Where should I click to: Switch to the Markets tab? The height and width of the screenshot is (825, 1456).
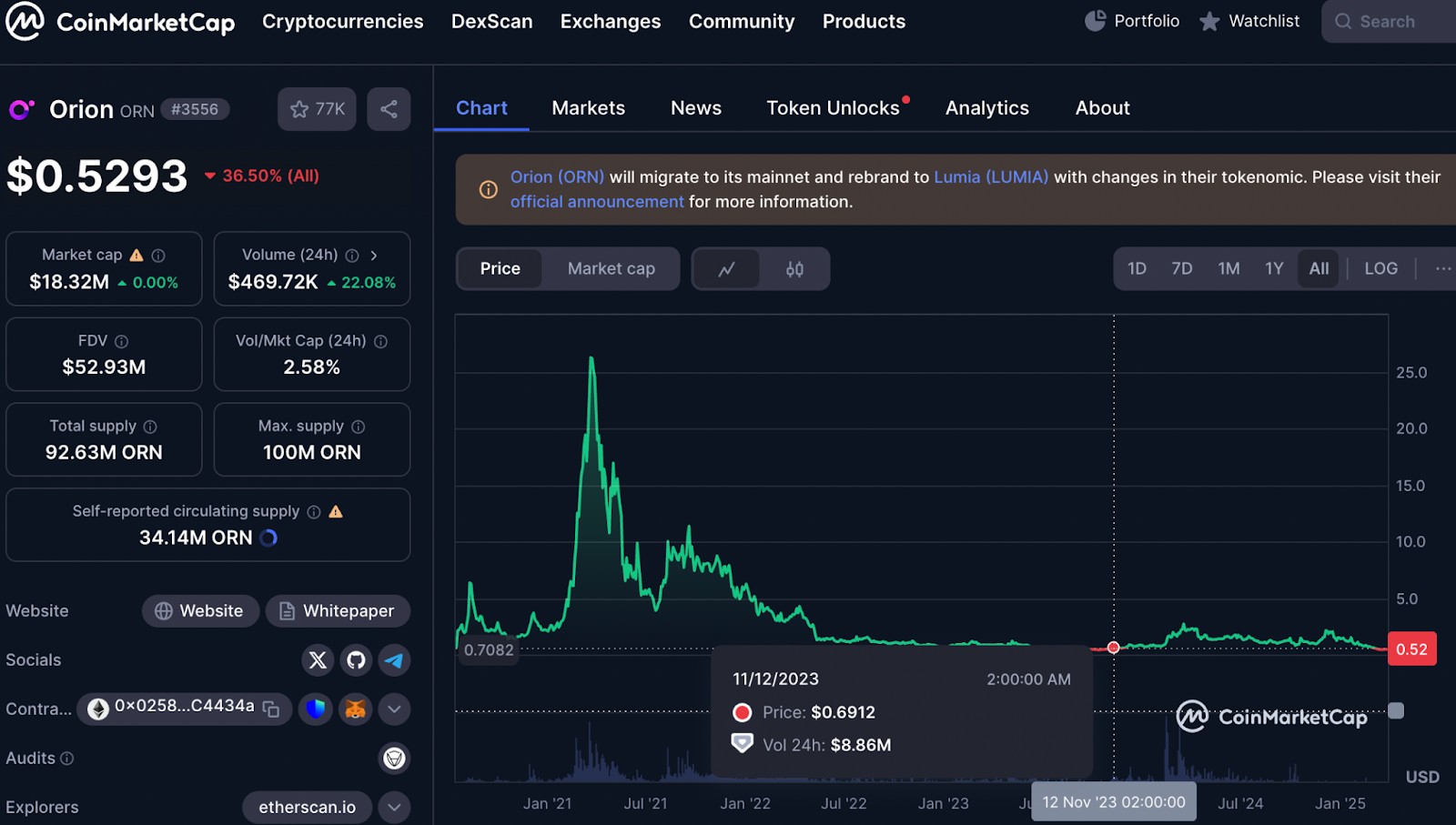click(x=589, y=108)
